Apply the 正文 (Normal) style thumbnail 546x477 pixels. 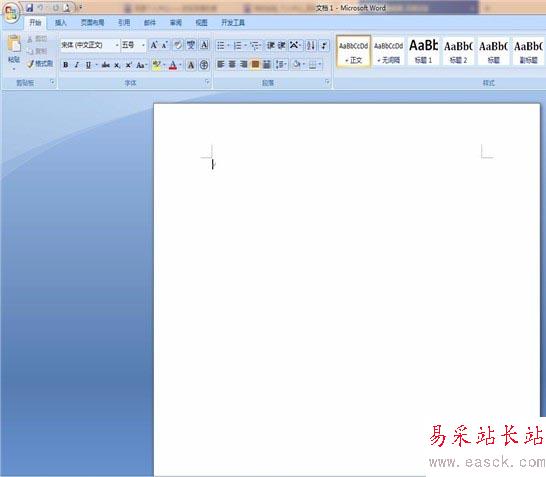tap(353, 51)
